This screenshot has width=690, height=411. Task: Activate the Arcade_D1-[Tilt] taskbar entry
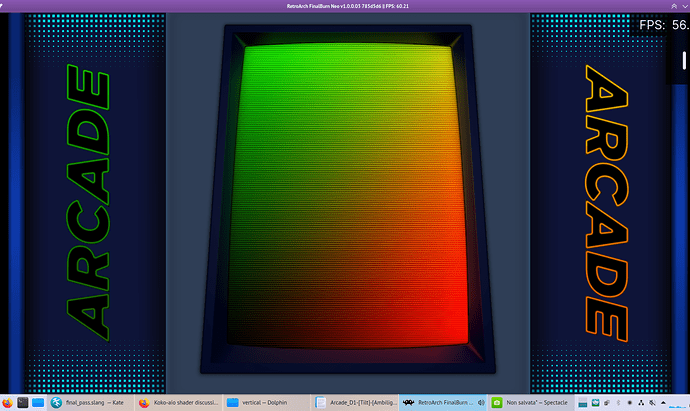click(x=354, y=403)
